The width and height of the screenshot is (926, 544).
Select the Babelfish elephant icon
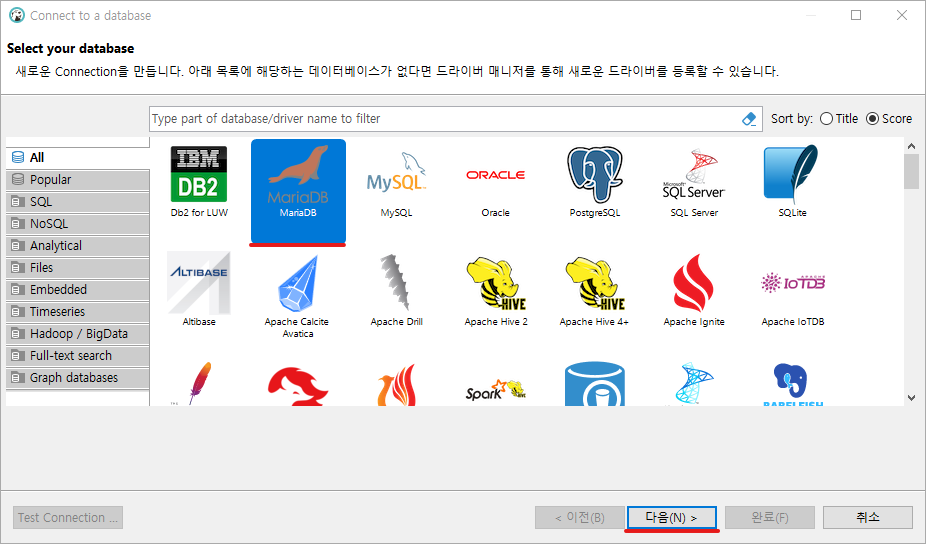point(793,384)
